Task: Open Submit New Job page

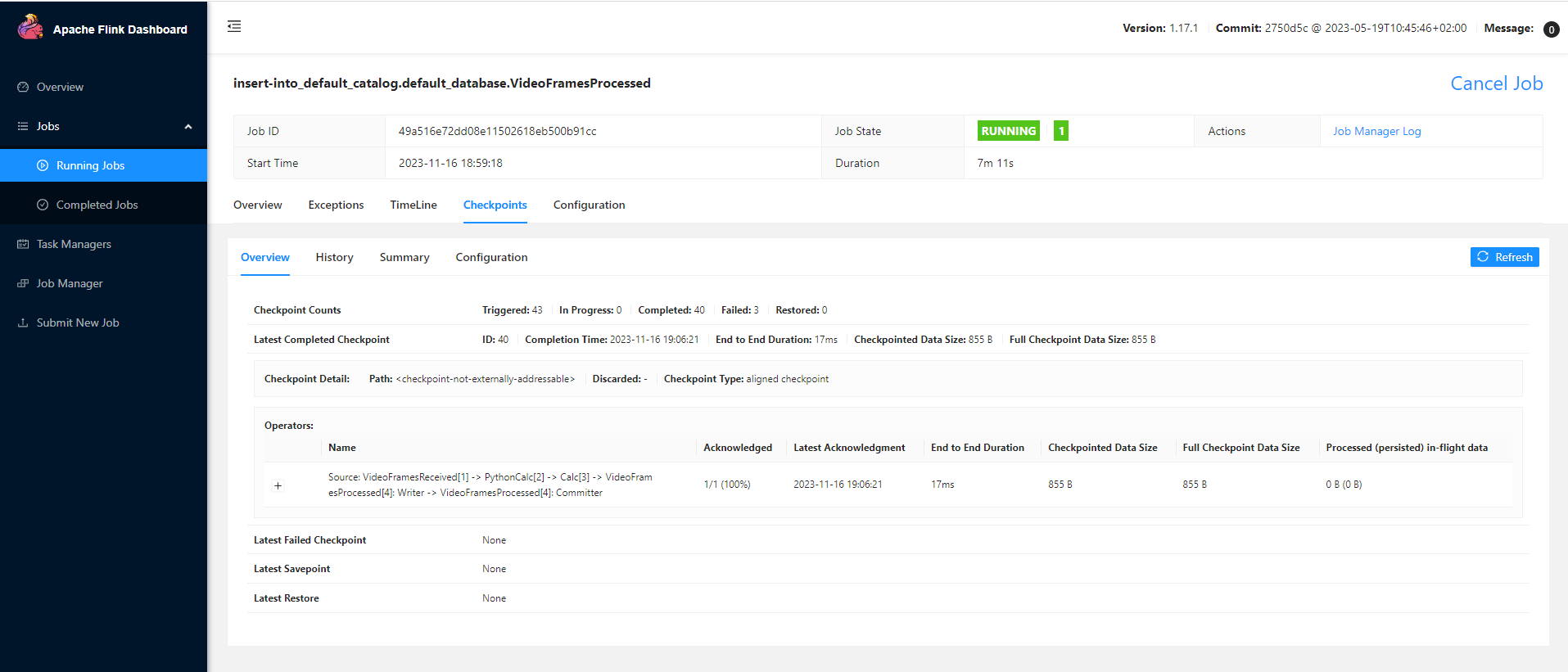Action: (103, 322)
